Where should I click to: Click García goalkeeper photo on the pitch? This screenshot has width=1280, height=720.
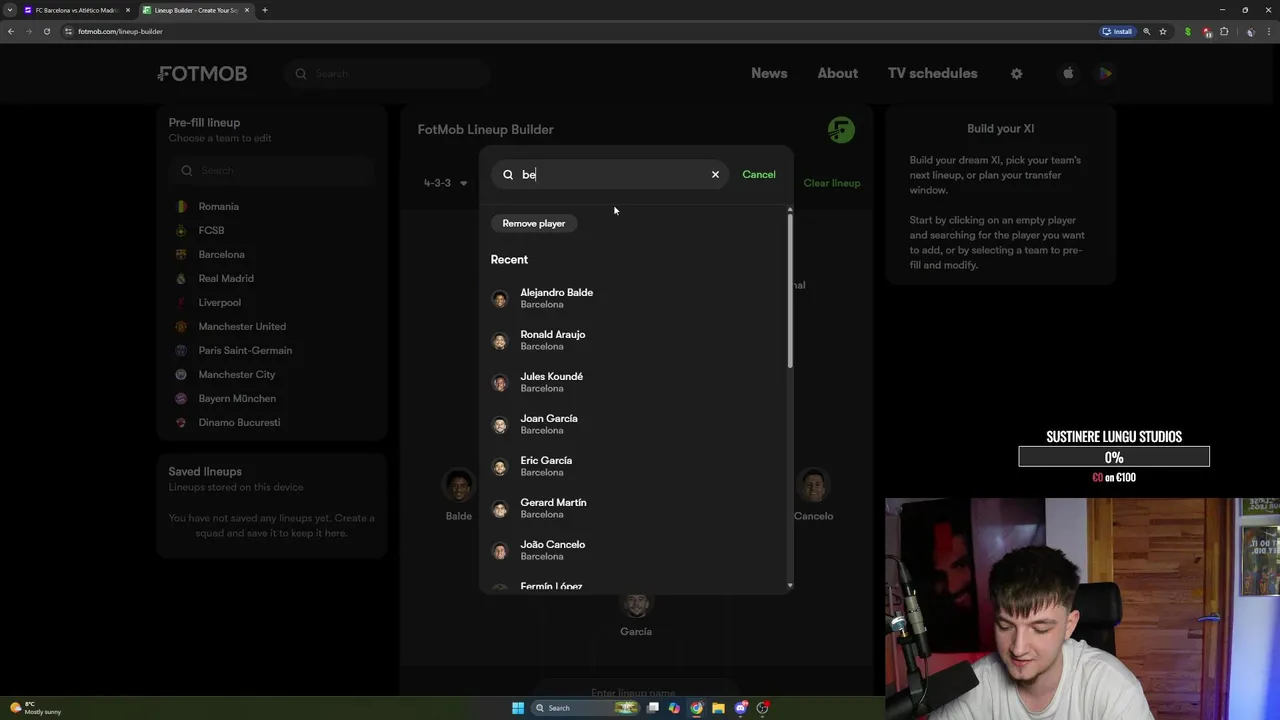point(636,603)
